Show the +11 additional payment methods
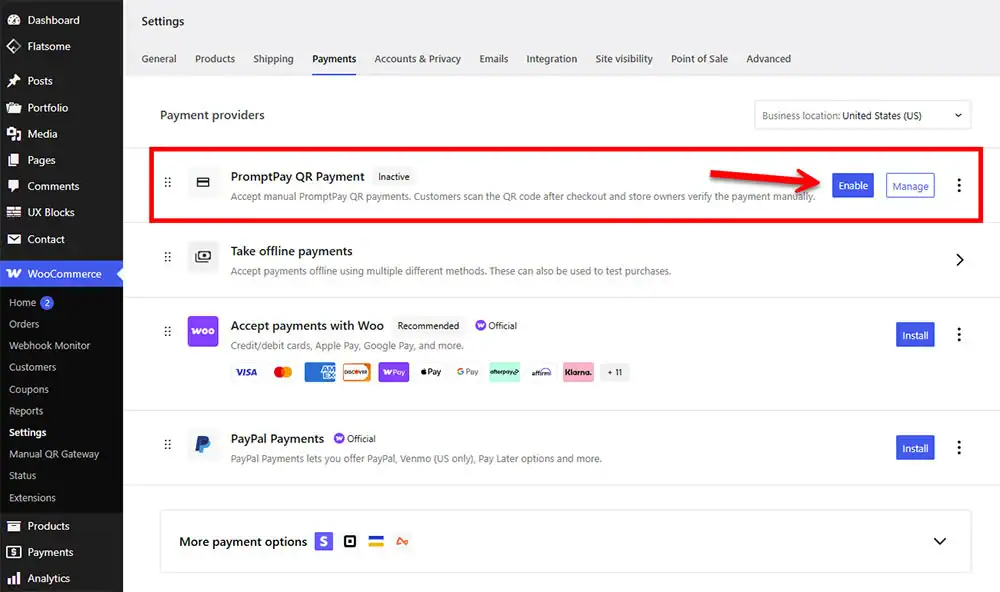 (615, 372)
